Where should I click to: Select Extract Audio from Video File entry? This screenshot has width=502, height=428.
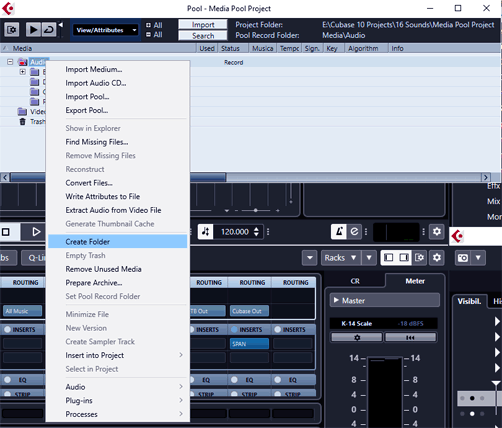(x=113, y=210)
